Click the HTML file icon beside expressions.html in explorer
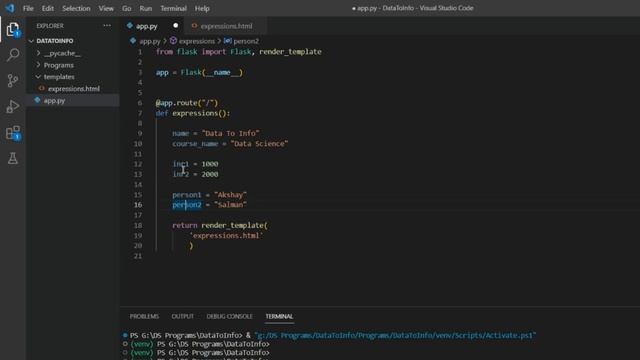 coord(42,88)
